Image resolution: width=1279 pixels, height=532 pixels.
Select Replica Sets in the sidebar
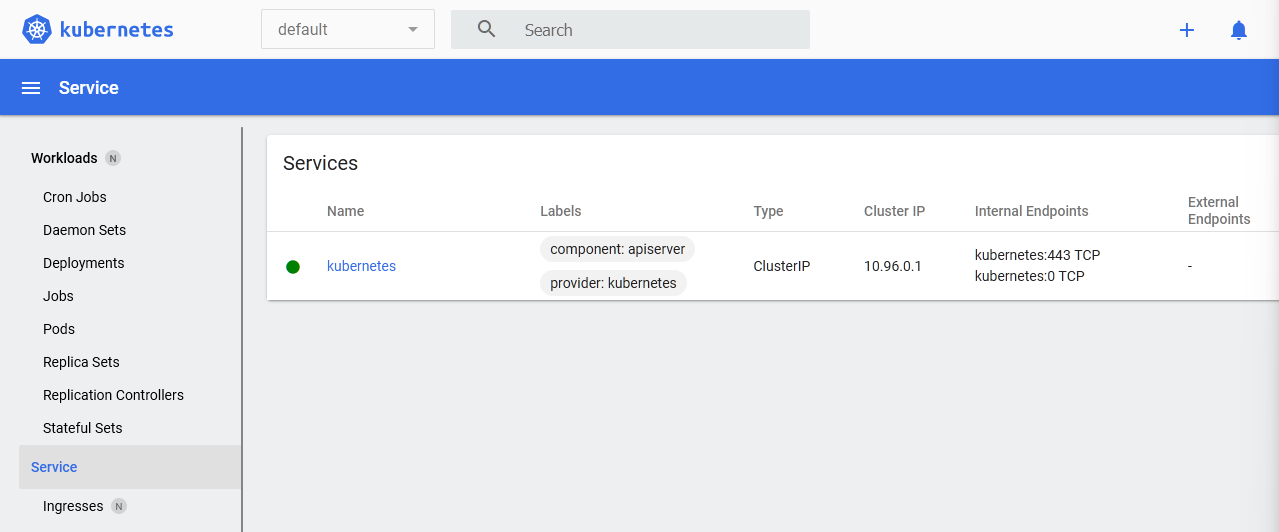[x=81, y=362]
